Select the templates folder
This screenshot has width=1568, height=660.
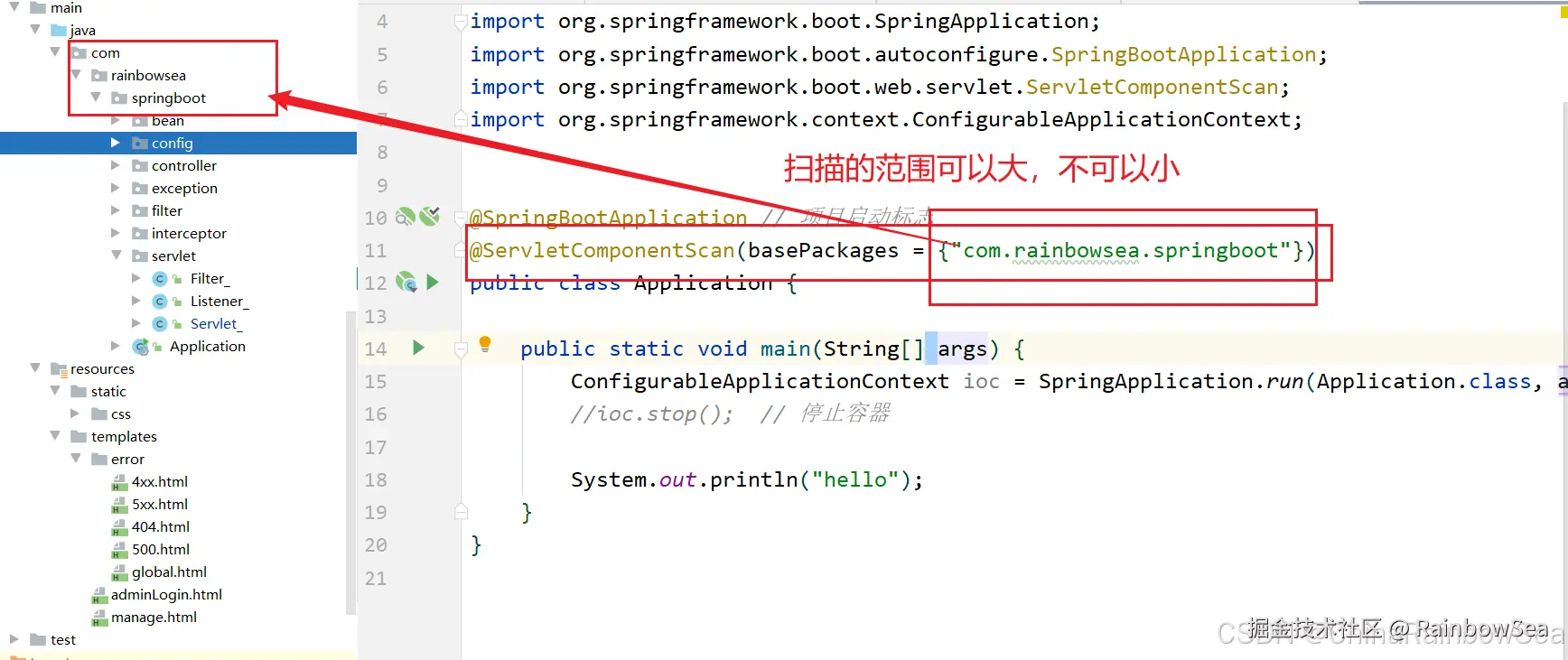[x=124, y=437]
